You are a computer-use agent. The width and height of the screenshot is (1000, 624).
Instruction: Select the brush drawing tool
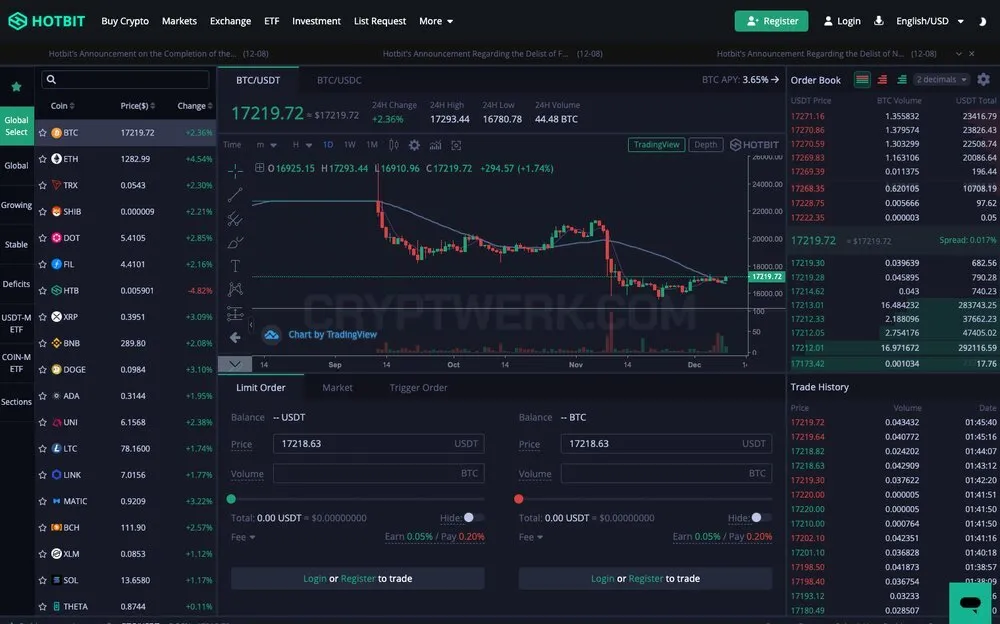(x=235, y=242)
